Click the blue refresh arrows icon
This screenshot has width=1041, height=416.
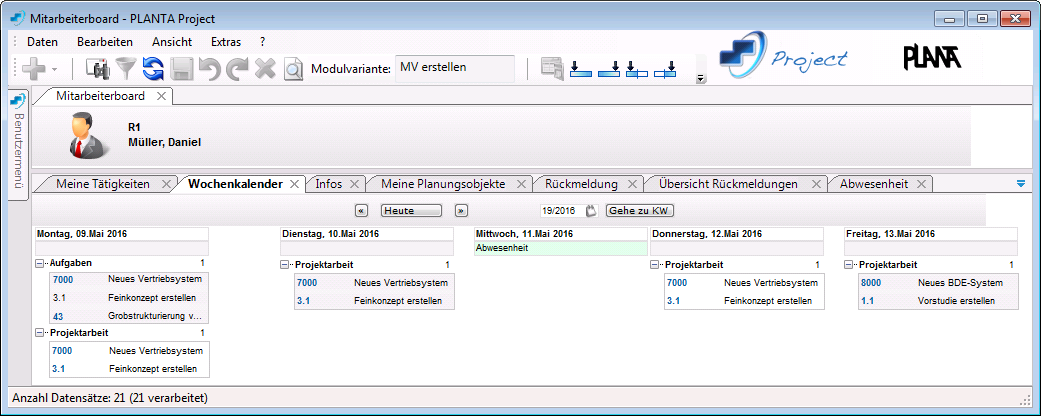154,69
